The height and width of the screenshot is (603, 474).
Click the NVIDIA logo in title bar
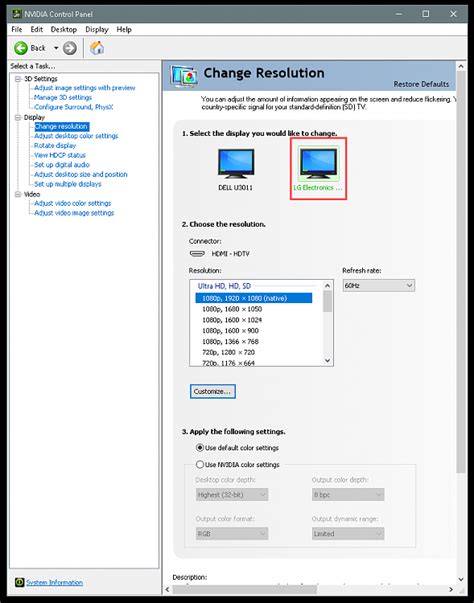[17, 14]
